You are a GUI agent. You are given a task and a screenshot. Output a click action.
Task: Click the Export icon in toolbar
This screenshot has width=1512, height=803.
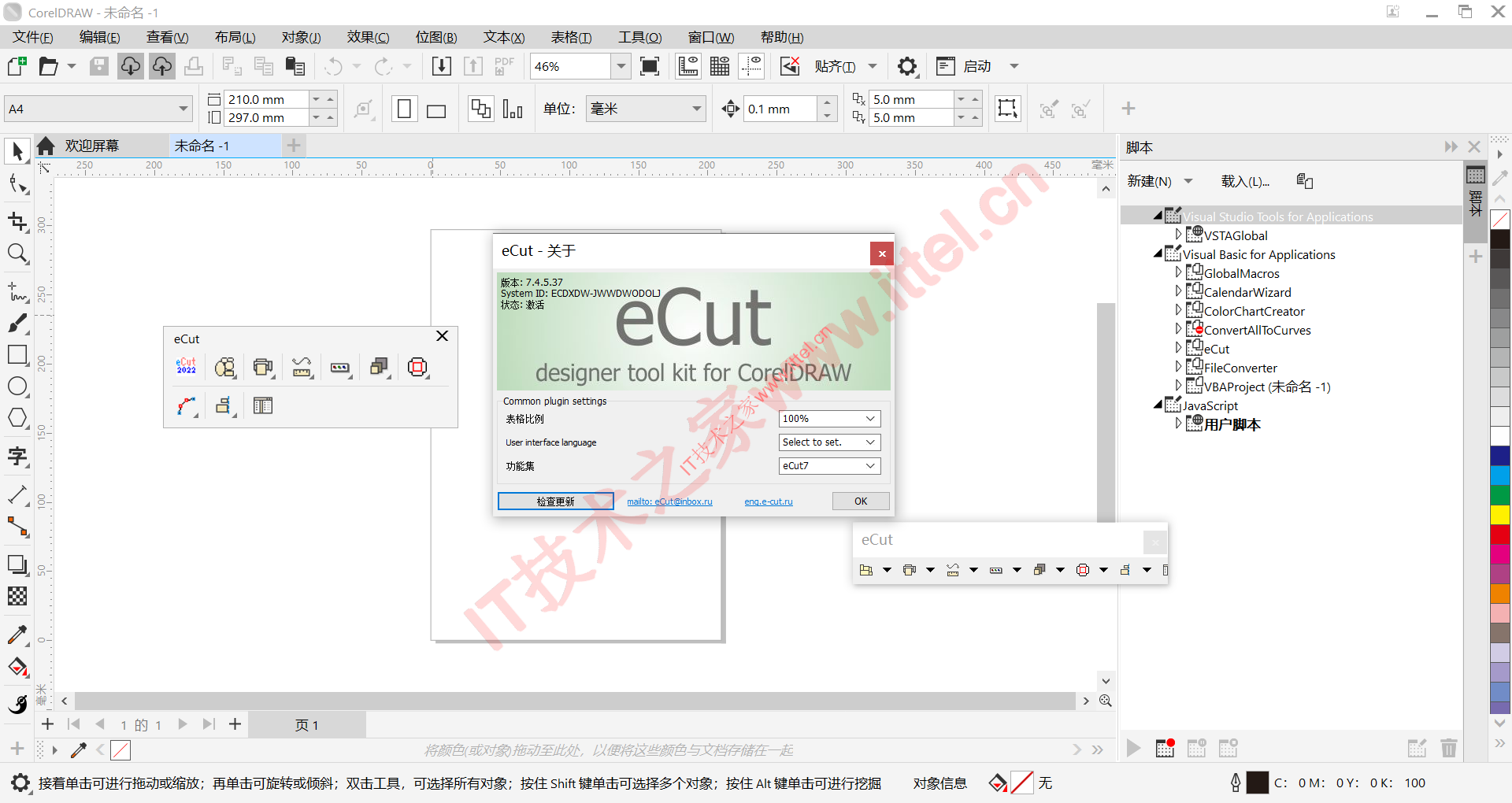coord(473,66)
